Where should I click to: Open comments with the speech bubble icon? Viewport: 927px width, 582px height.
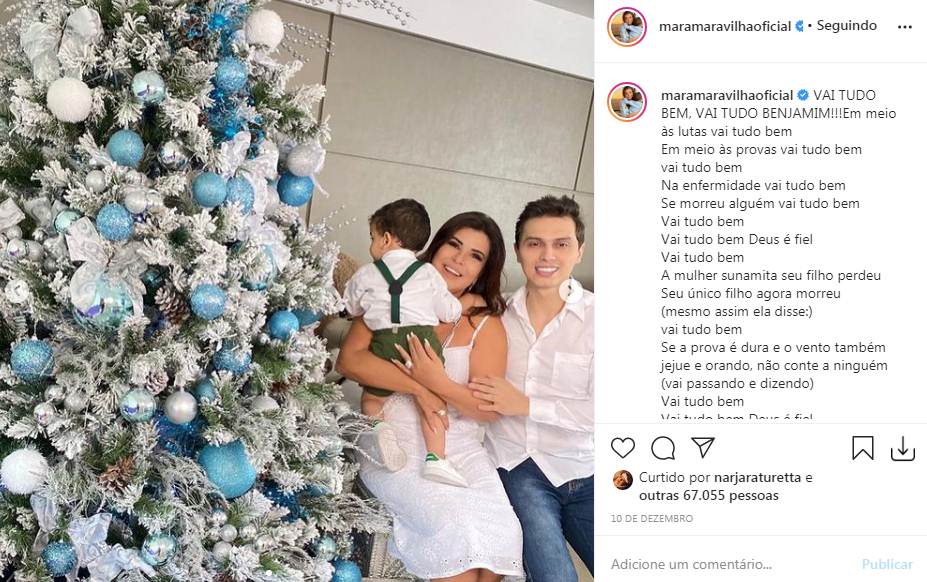point(663,448)
